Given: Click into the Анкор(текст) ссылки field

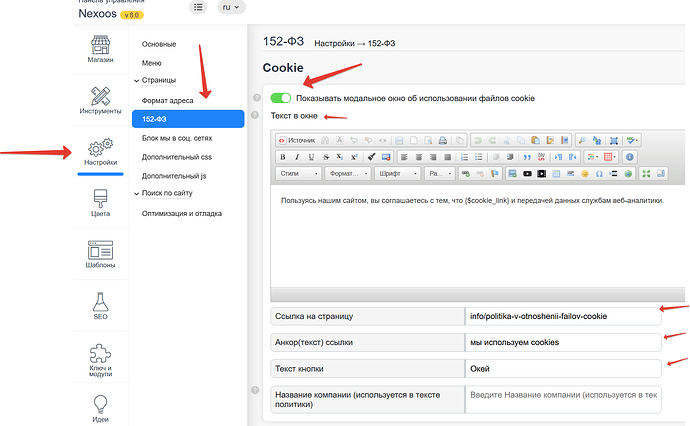Looking at the screenshot, I should point(563,342).
